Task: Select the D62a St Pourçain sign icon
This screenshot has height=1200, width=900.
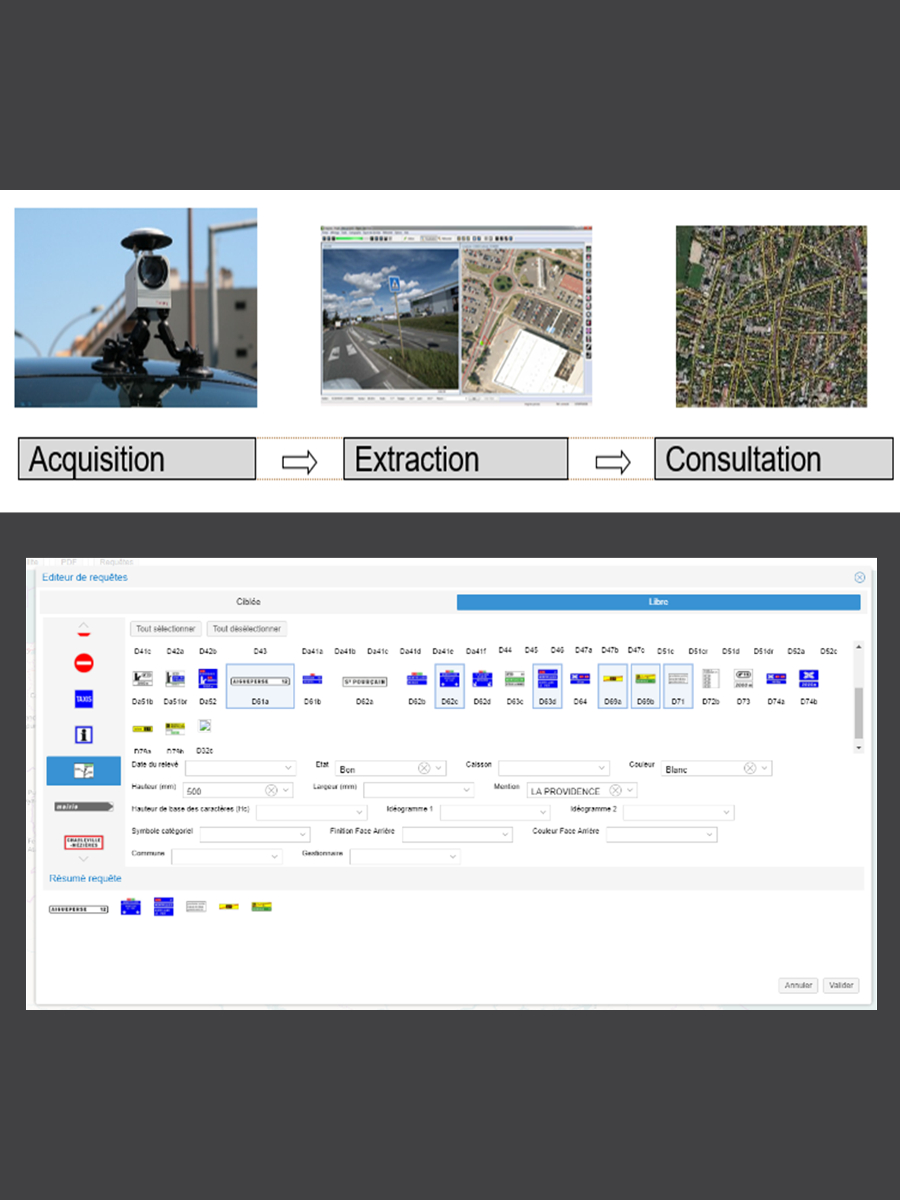Action: pyautogui.click(x=364, y=681)
